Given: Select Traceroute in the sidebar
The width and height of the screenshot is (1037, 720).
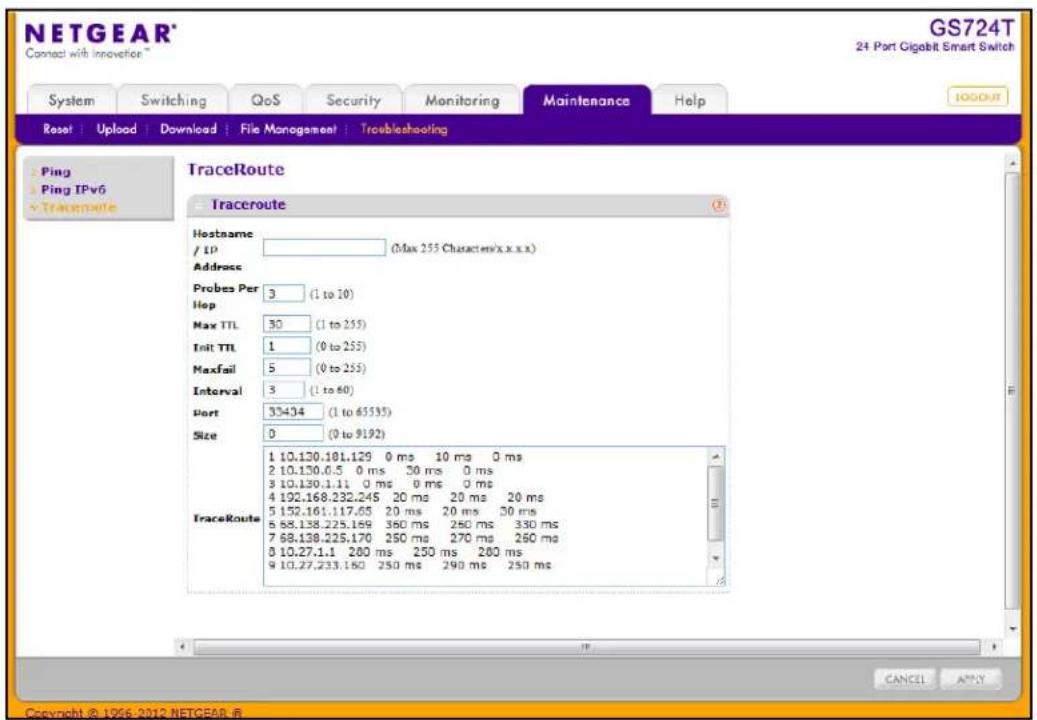Looking at the screenshot, I should 78,208.
